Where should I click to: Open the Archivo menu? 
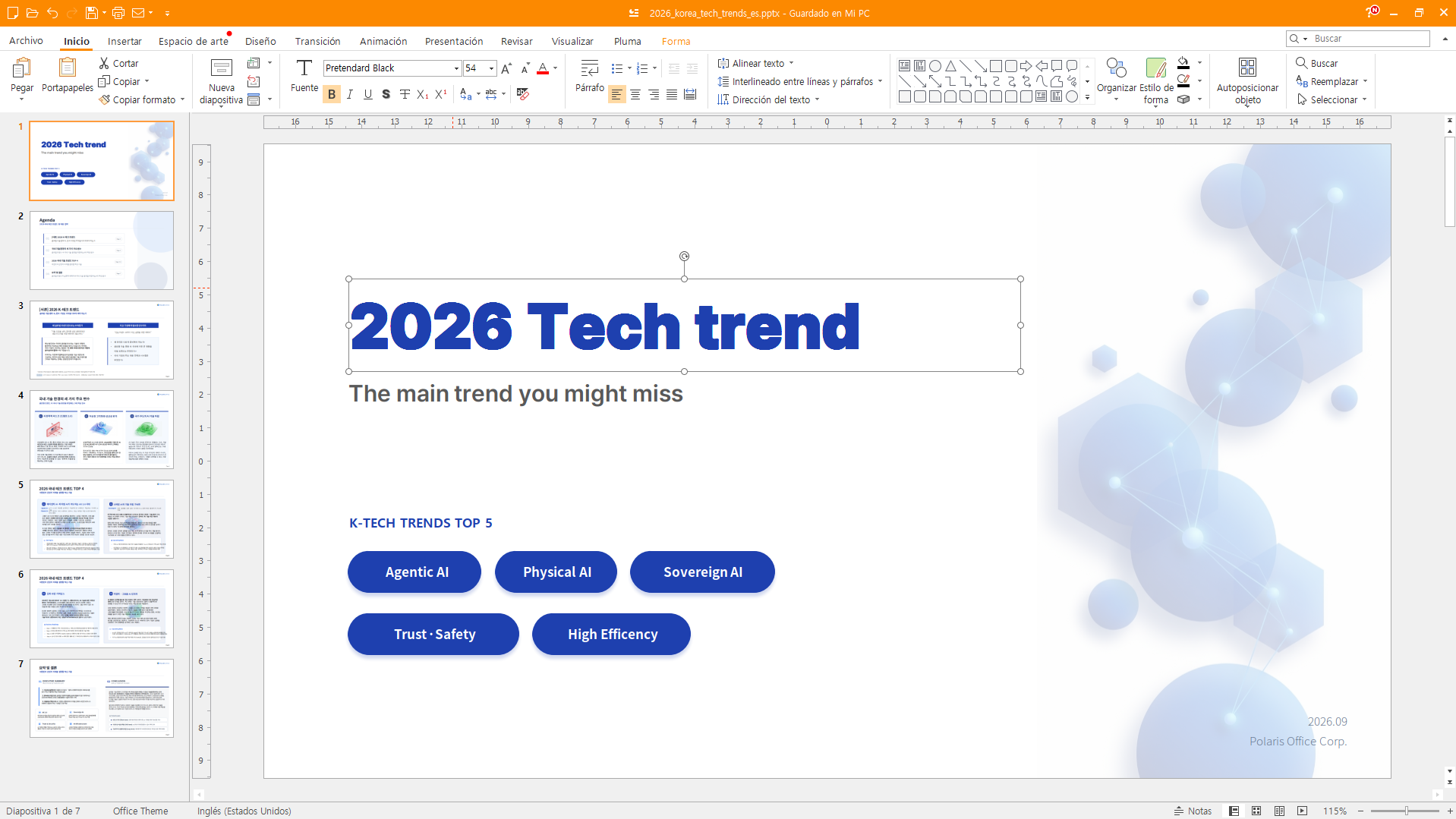coord(26,41)
